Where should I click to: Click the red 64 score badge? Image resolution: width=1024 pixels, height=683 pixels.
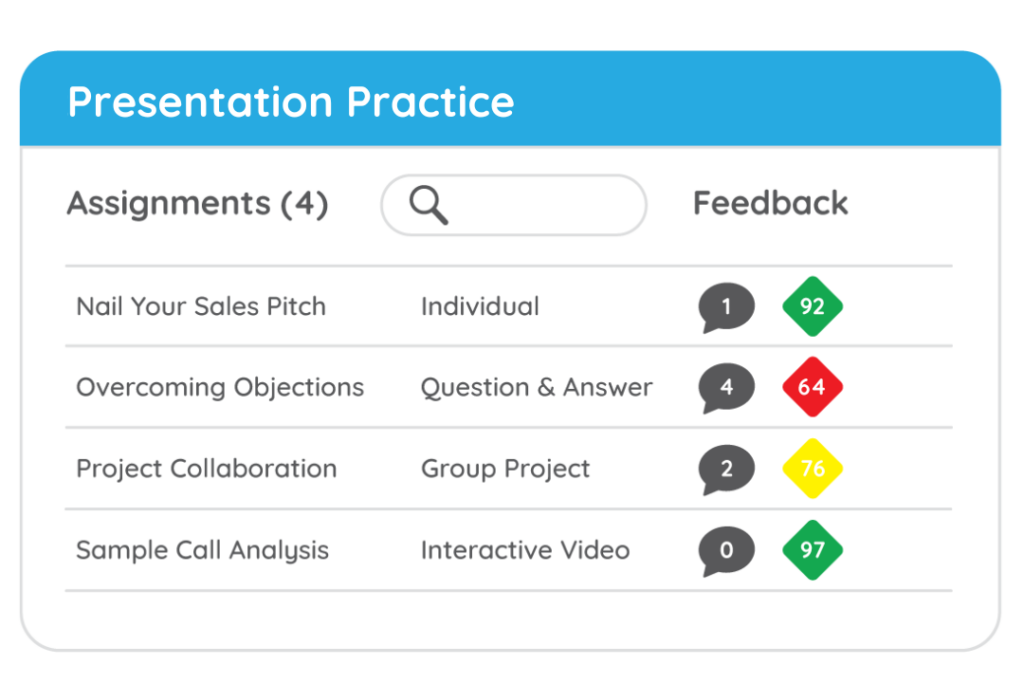point(812,387)
